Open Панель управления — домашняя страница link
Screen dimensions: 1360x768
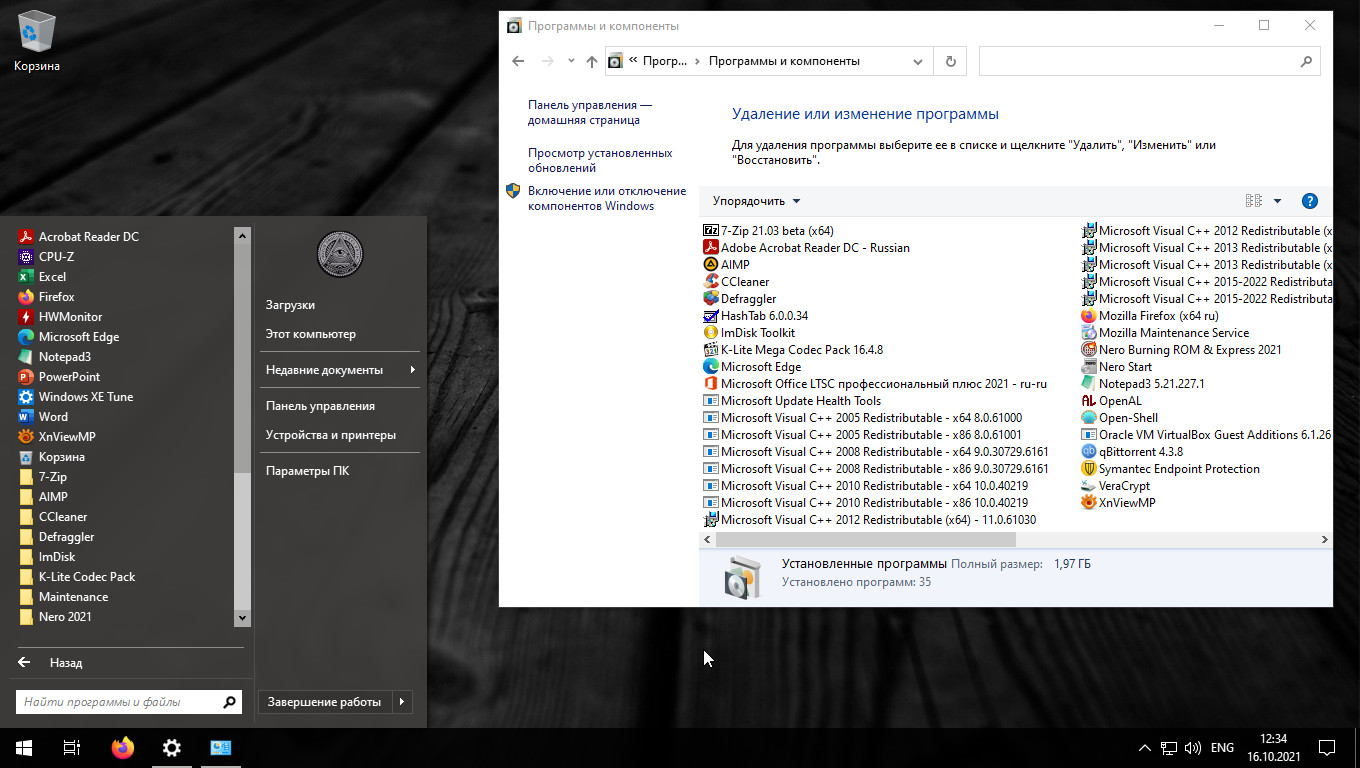click(x=590, y=112)
